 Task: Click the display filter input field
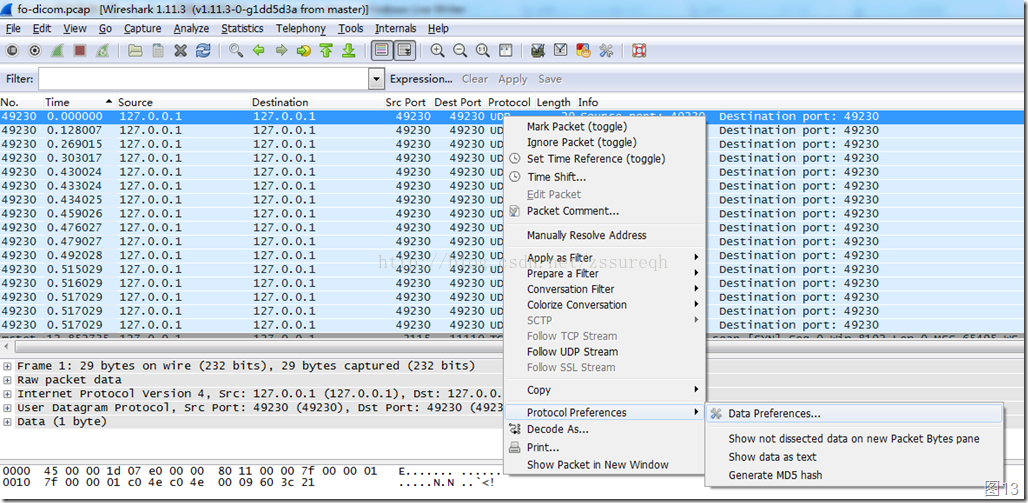click(x=204, y=79)
